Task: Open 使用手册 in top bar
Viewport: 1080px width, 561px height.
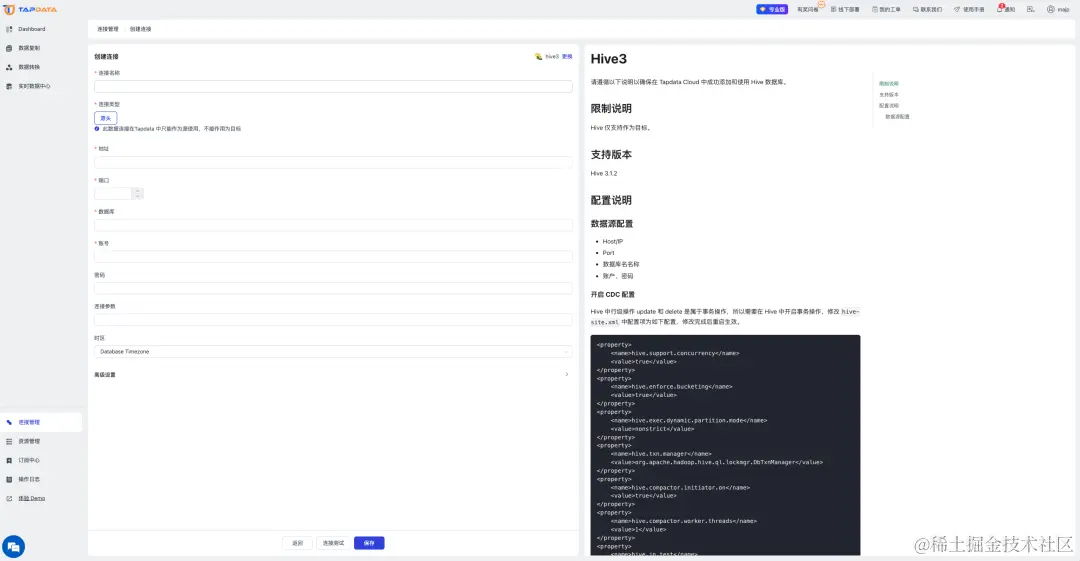Action: tap(969, 10)
